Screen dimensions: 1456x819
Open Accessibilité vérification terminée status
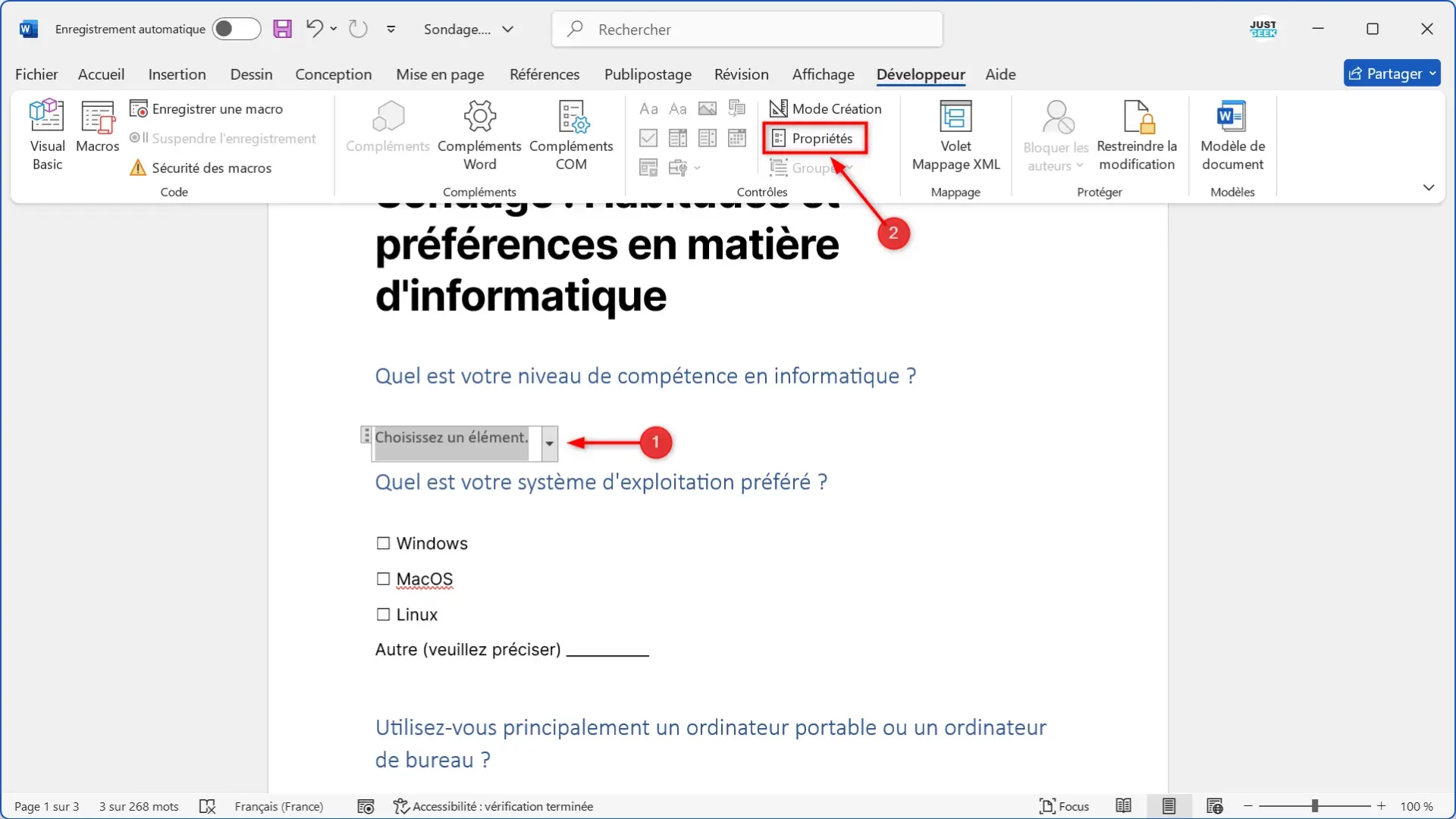tap(493, 806)
